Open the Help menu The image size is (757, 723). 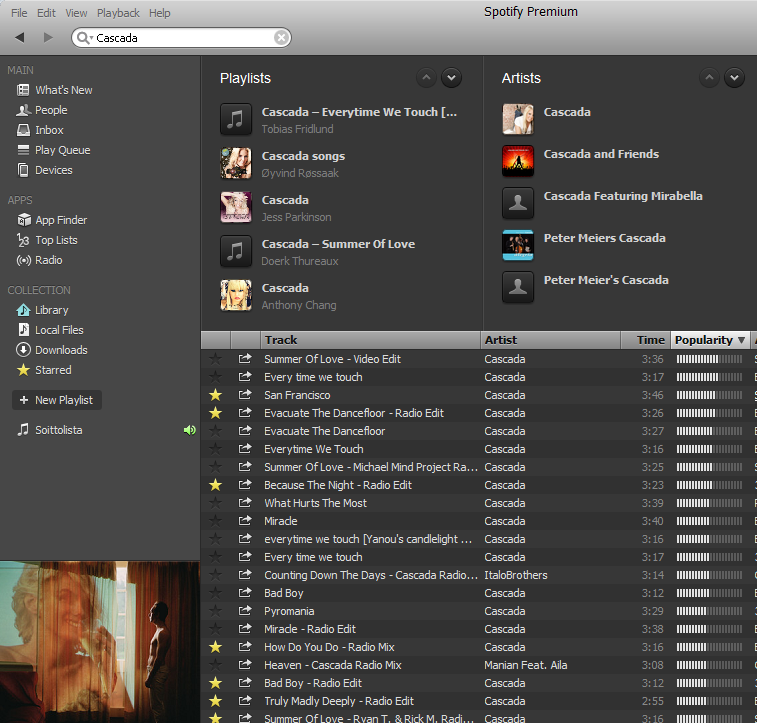click(160, 13)
